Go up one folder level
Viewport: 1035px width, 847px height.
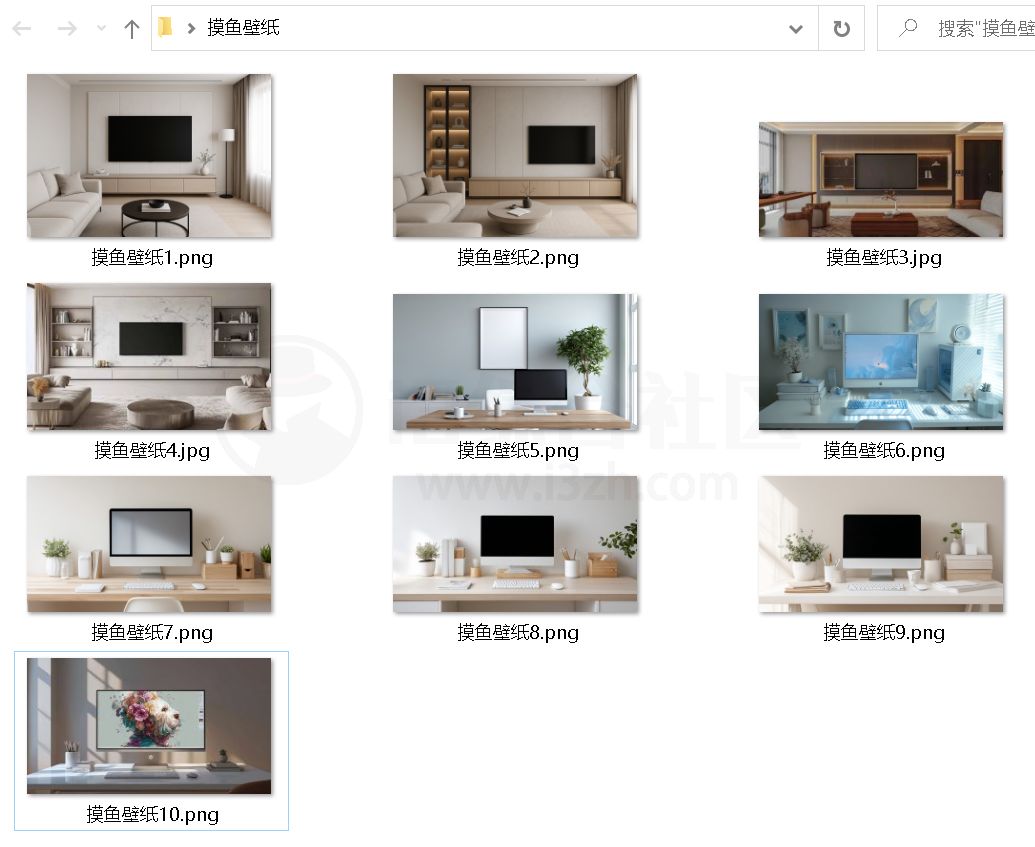click(131, 29)
